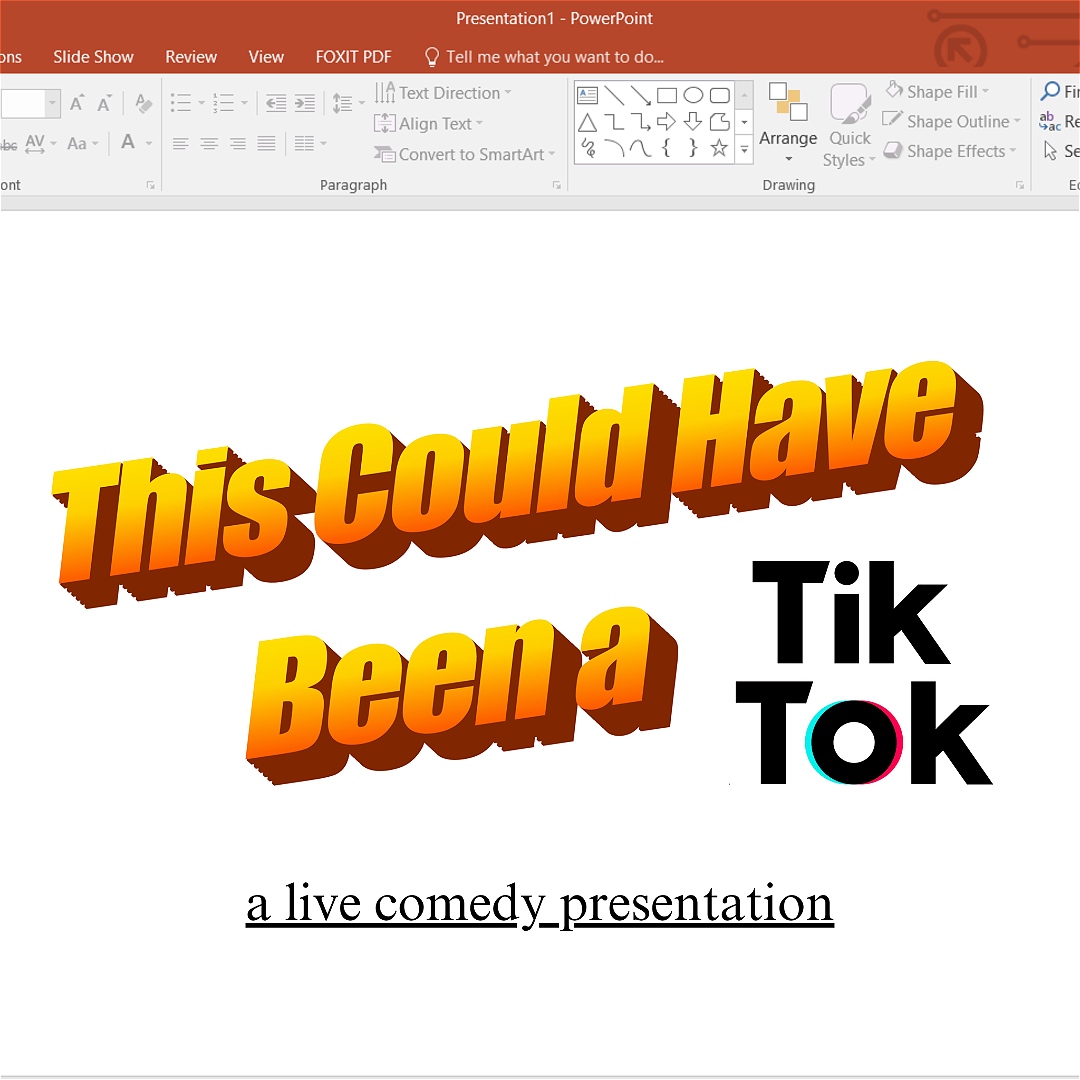Select the Text Box shape
This screenshot has height=1080, width=1080.
[587, 95]
